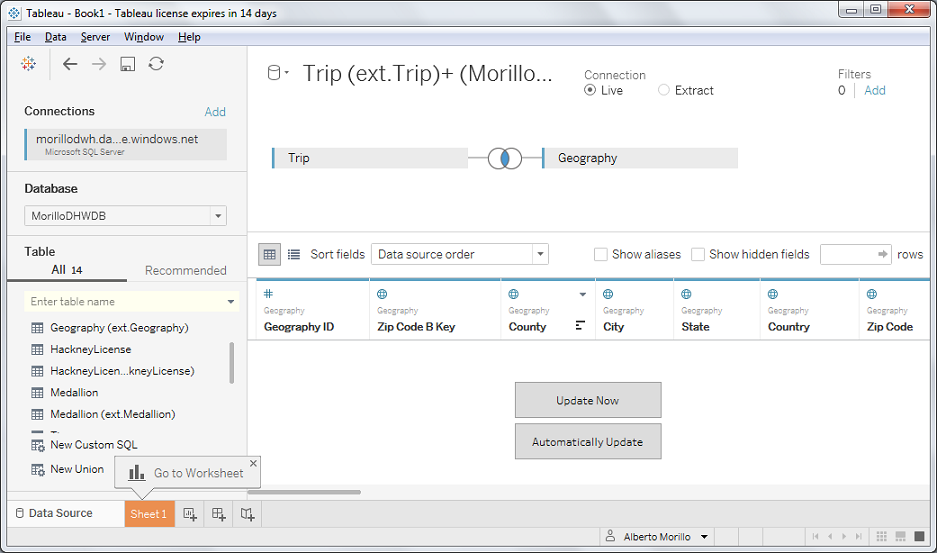Open the File menu

pyautogui.click(x=22, y=37)
